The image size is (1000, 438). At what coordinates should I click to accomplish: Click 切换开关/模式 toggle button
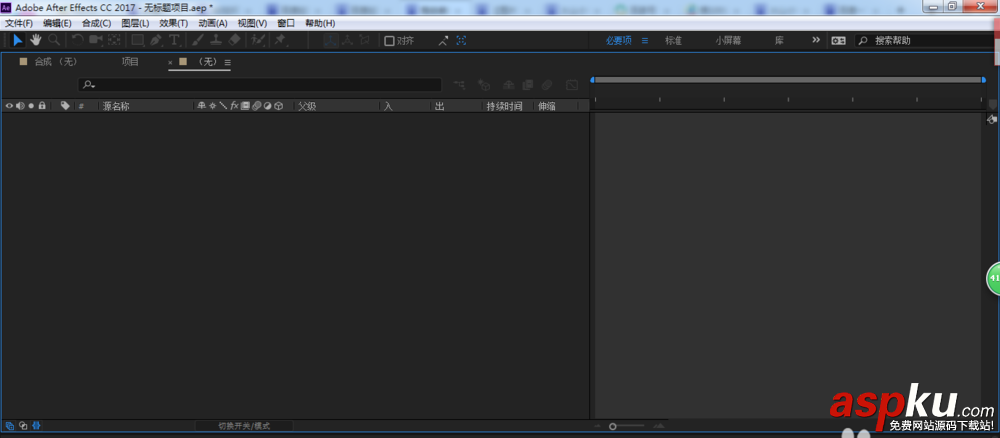[x=244, y=426]
